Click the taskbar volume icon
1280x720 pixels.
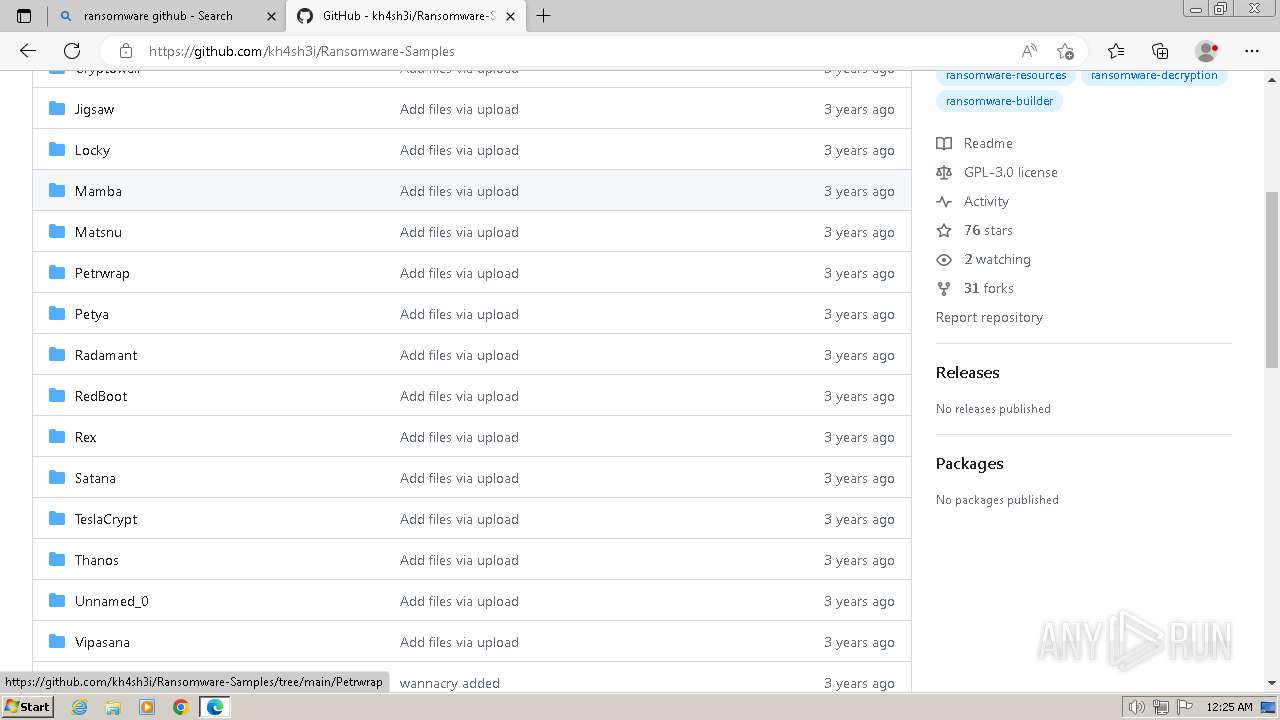click(1137, 707)
